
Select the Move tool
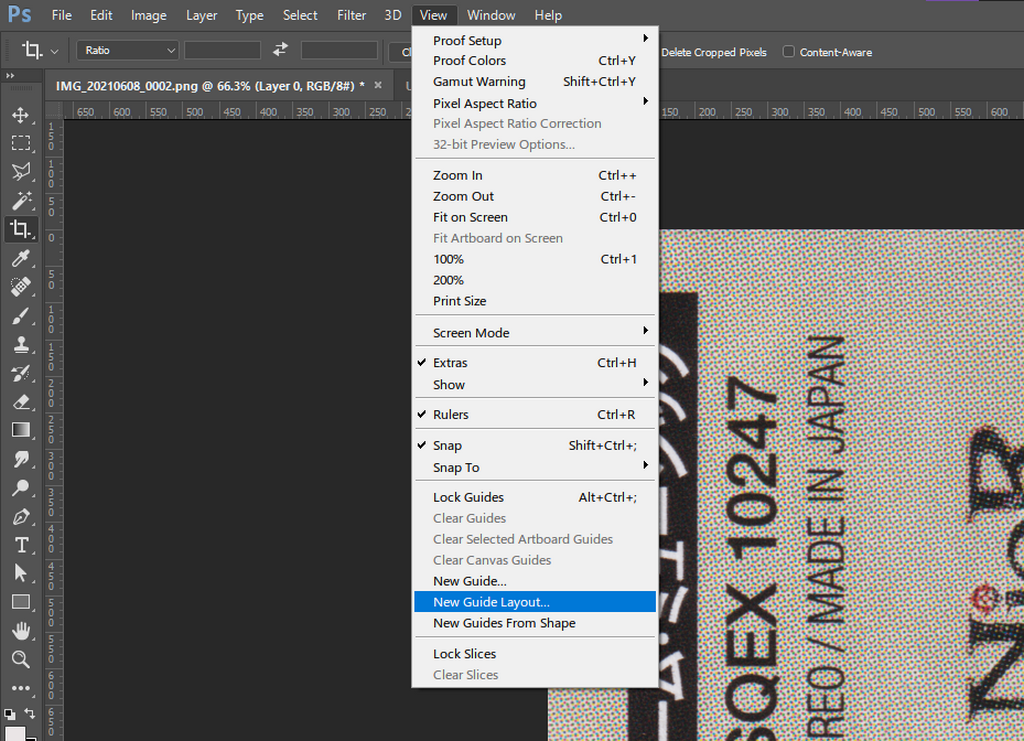[x=20, y=115]
